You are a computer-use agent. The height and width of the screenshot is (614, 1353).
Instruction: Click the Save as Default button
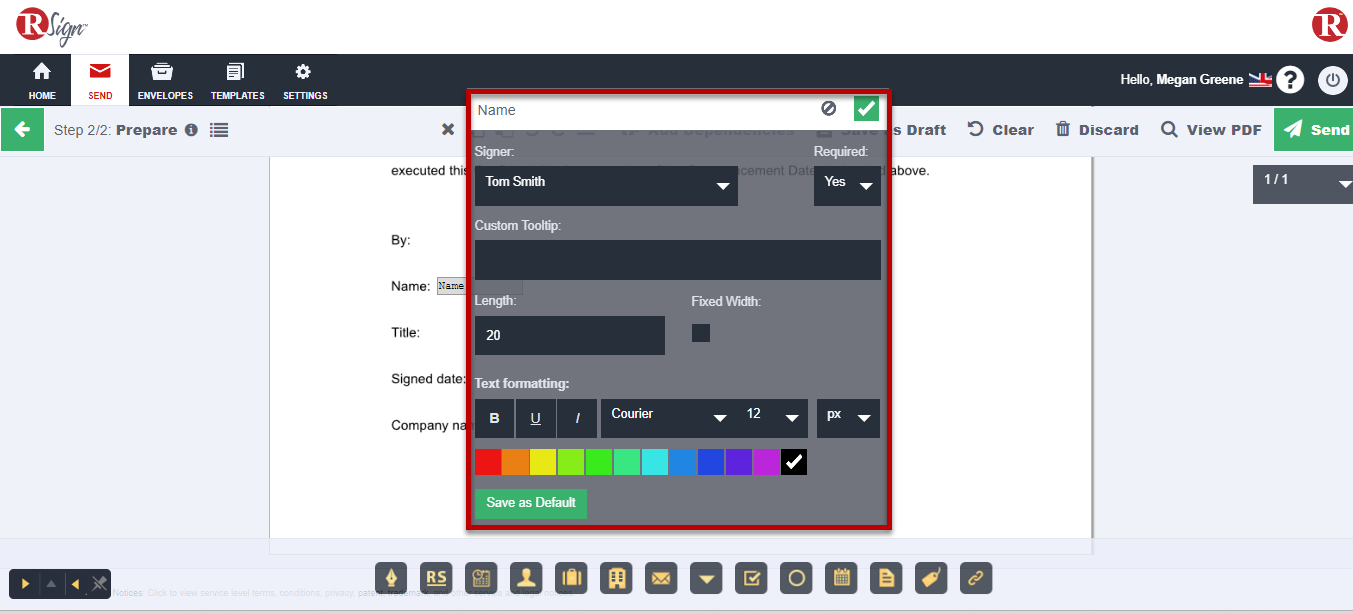pyautogui.click(x=530, y=503)
